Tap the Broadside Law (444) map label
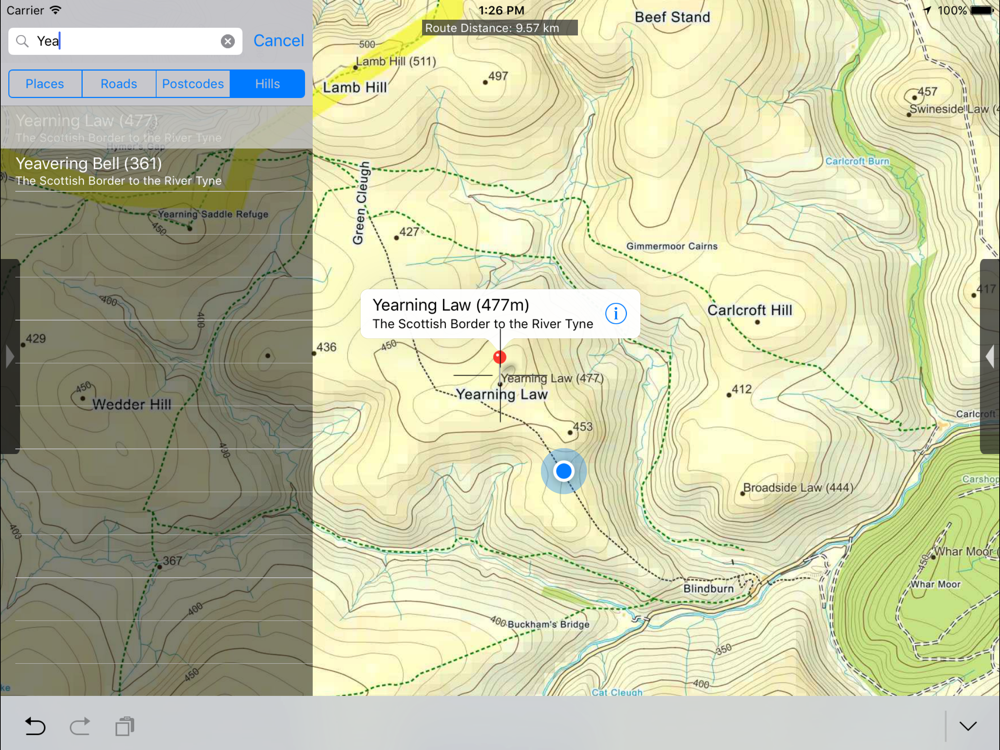This screenshot has height=750, width=1000. (x=798, y=488)
